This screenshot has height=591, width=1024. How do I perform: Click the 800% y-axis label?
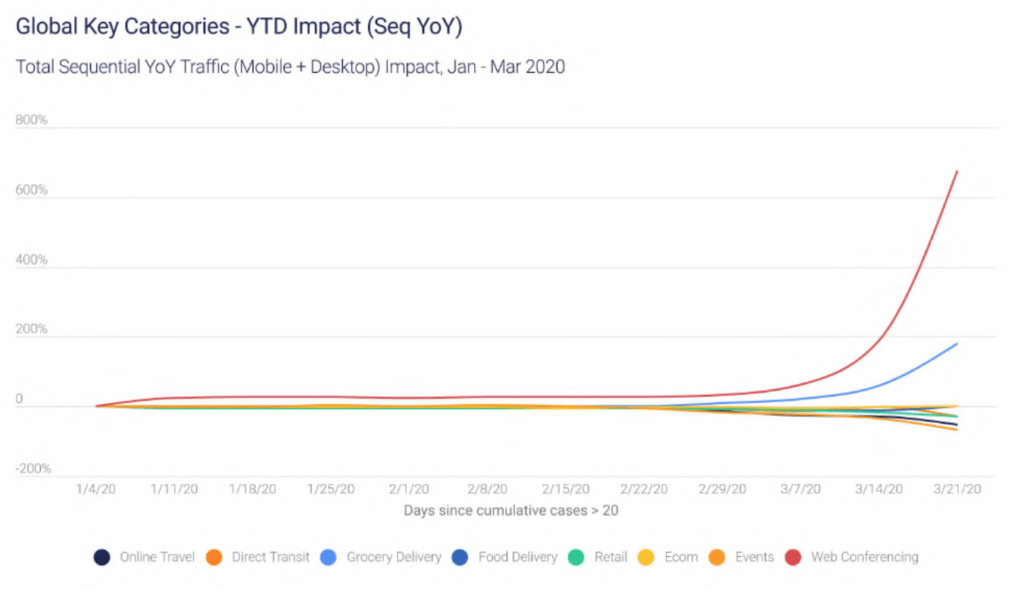32,121
